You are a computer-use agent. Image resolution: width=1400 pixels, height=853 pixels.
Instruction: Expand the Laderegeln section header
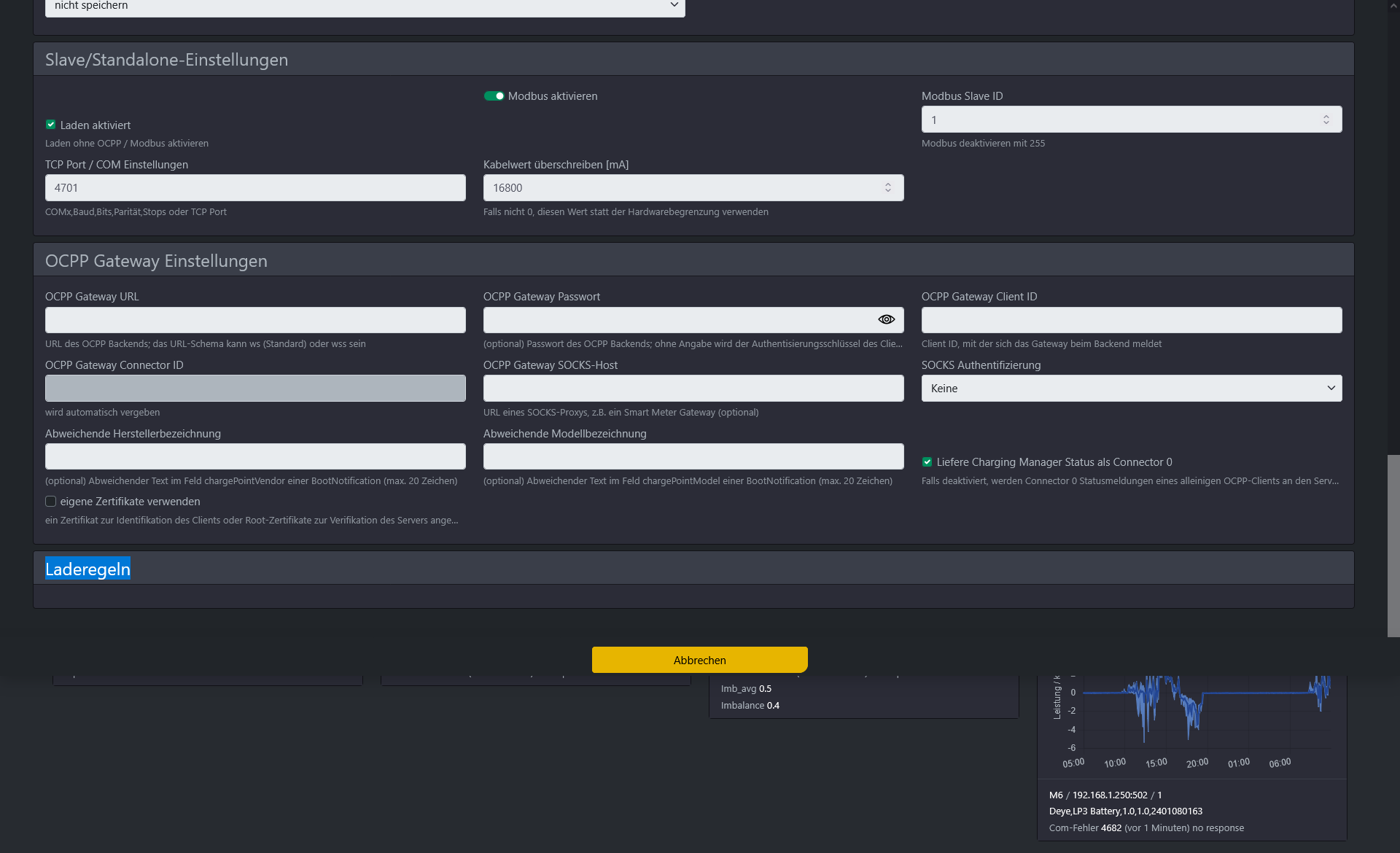point(88,569)
